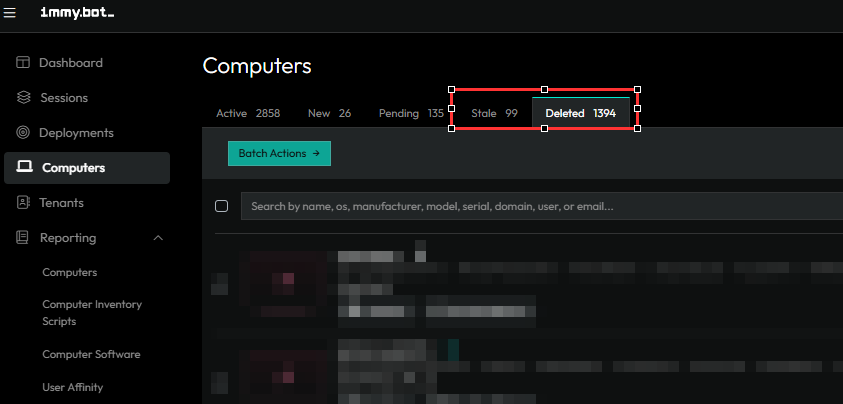Open Tenants using the sidebar icon
The height and width of the screenshot is (404, 843).
(23, 203)
